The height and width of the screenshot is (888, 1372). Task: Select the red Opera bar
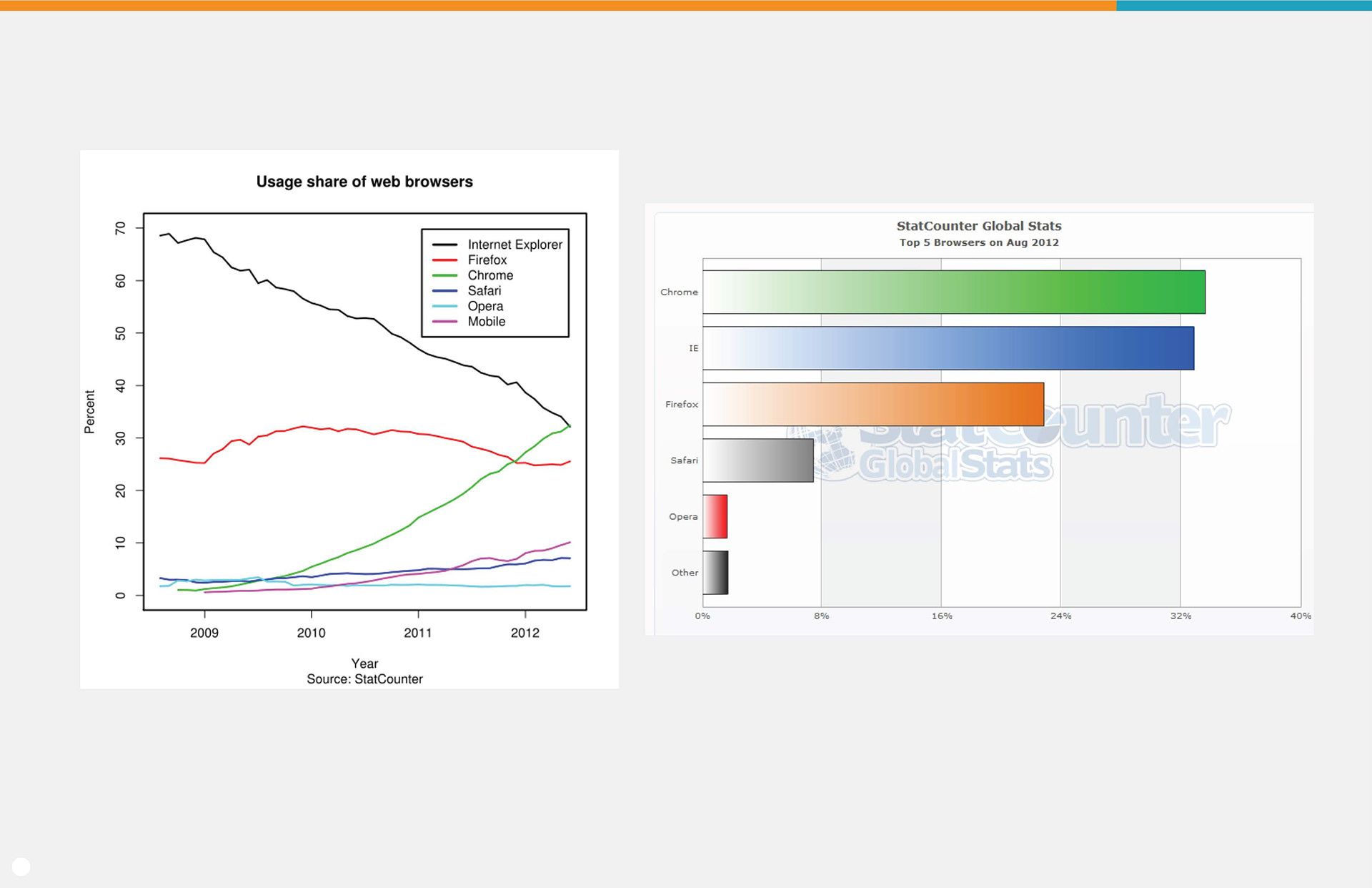click(715, 516)
